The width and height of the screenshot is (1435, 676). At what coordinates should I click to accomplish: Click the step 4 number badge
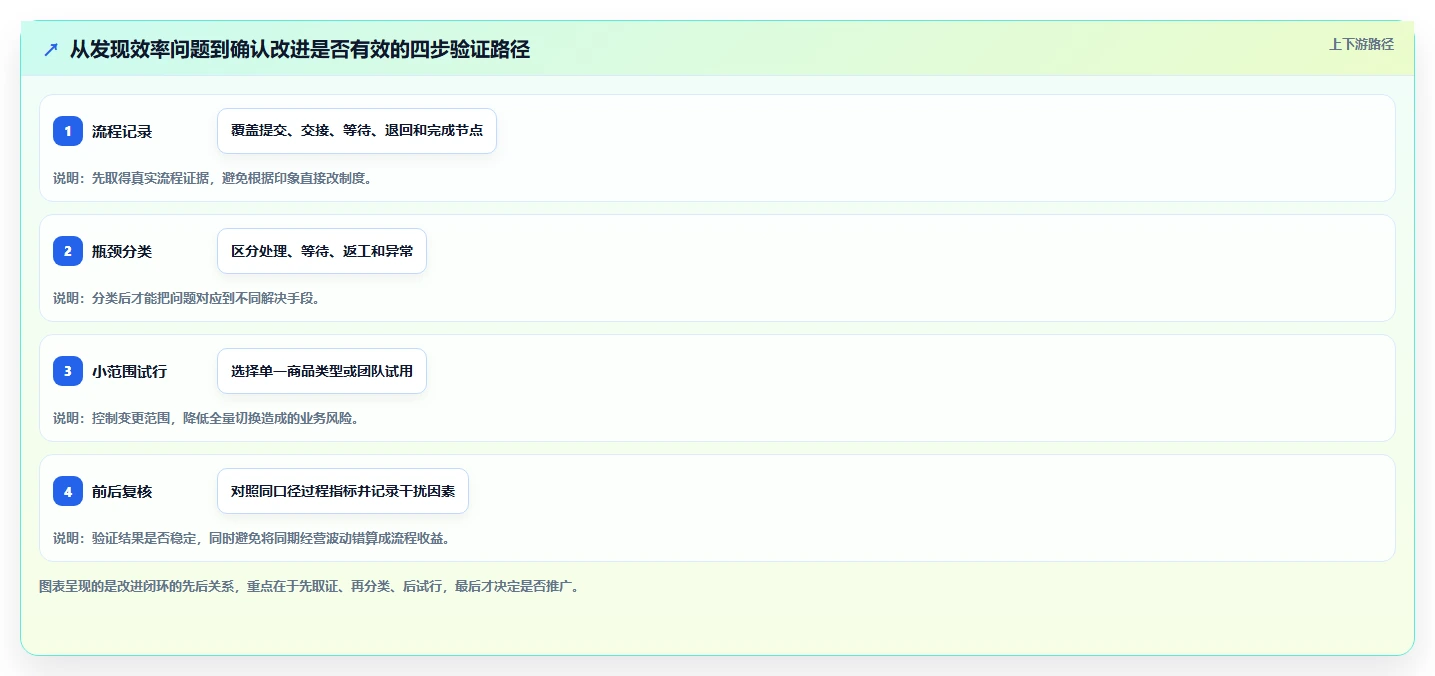pyautogui.click(x=68, y=491)
